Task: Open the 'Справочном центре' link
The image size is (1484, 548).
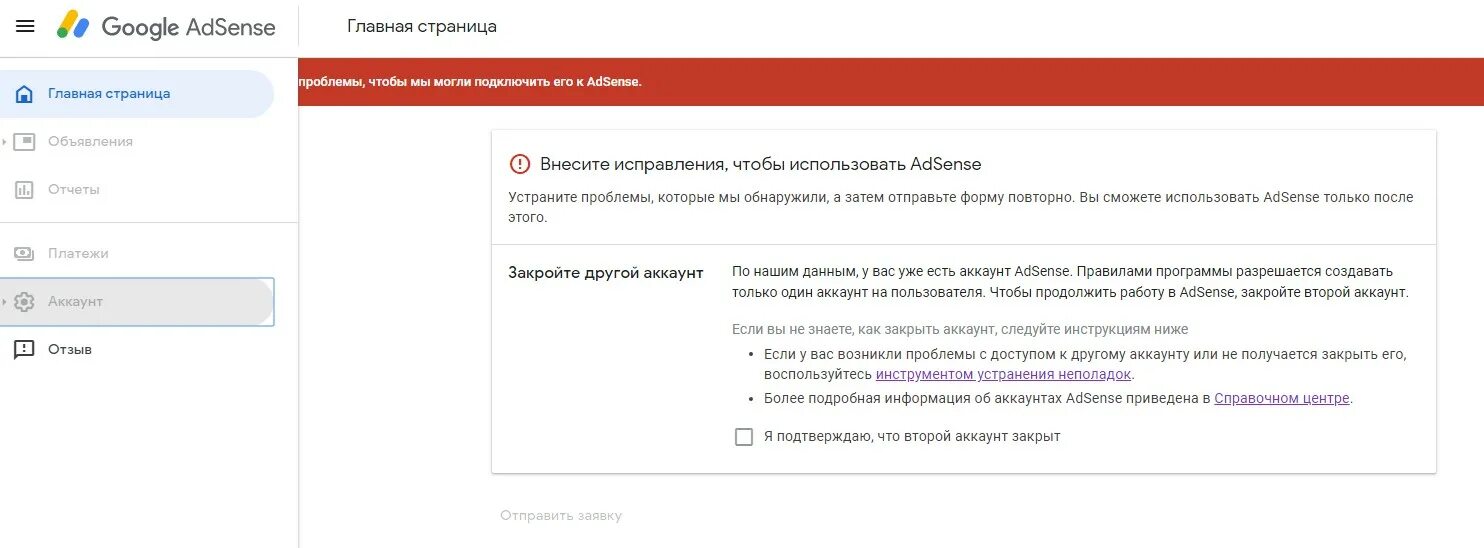Action: (1282, 399)
